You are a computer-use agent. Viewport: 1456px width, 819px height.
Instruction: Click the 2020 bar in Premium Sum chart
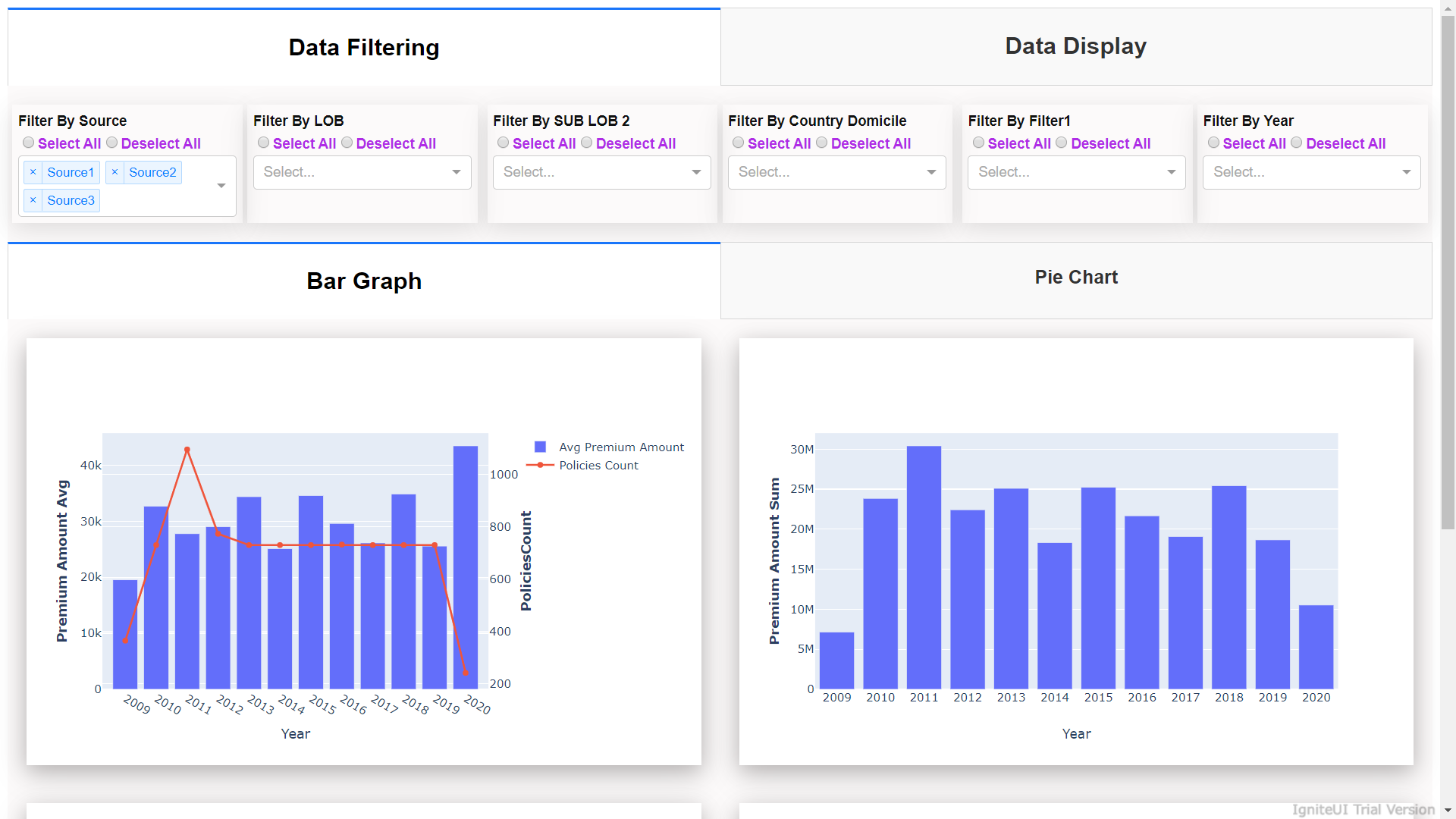tap(1316, 646)
